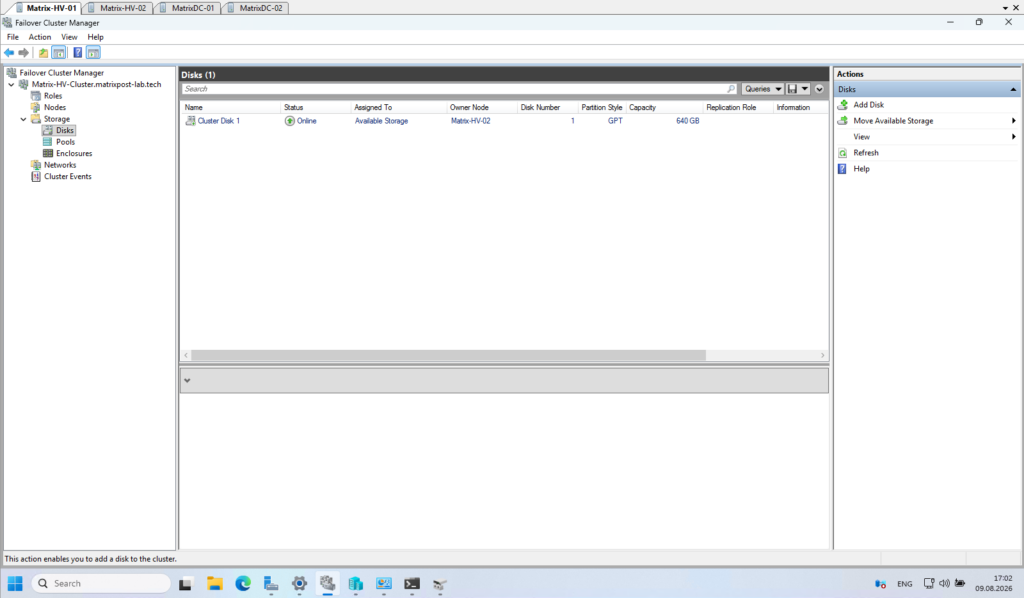
Task: Click the save query disk icon
Action: point(792,89)
